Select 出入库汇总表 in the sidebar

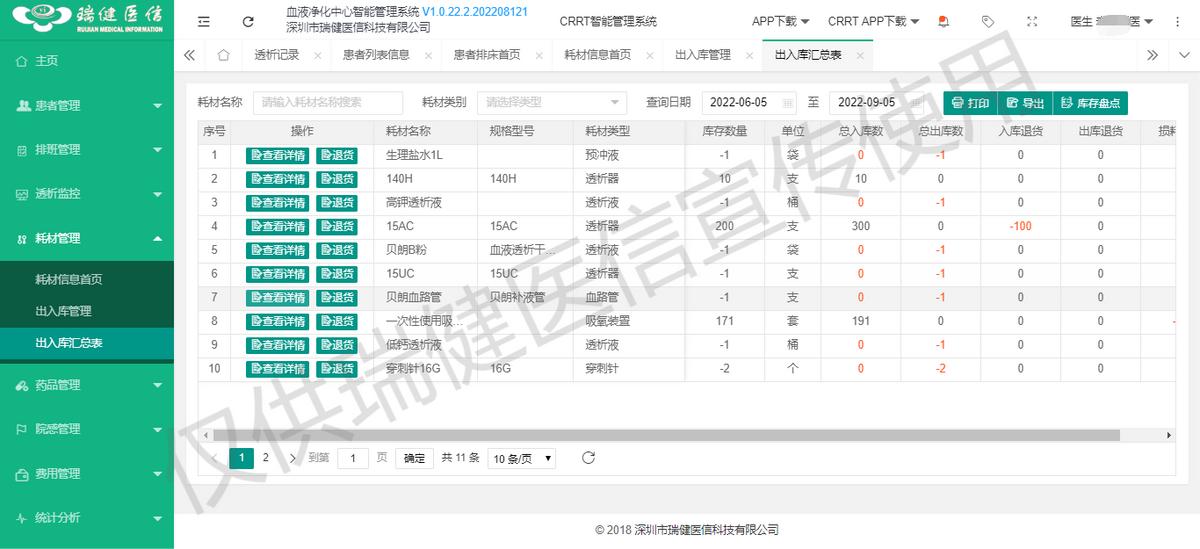[87, 343]
